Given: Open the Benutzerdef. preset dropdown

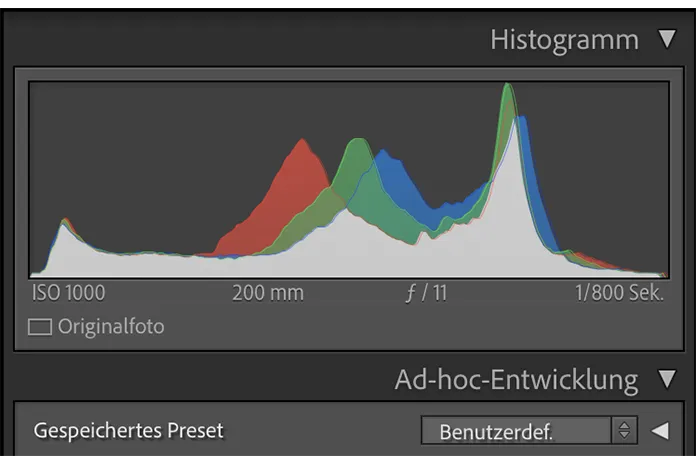Looking at the screenshot, I should (x=516, y=431).
